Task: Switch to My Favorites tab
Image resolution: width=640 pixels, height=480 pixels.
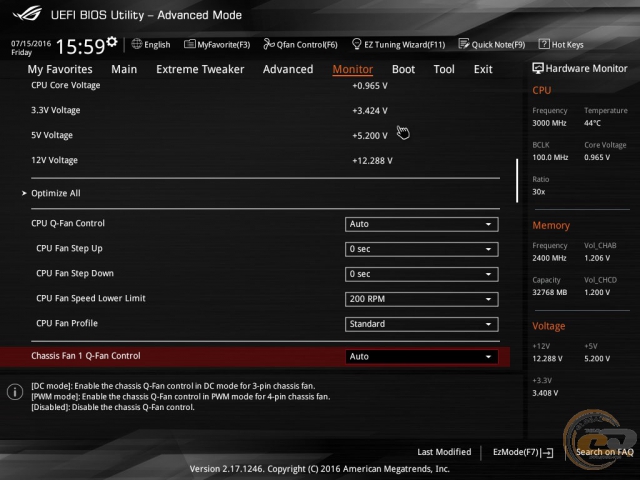Action: (60, 69)
